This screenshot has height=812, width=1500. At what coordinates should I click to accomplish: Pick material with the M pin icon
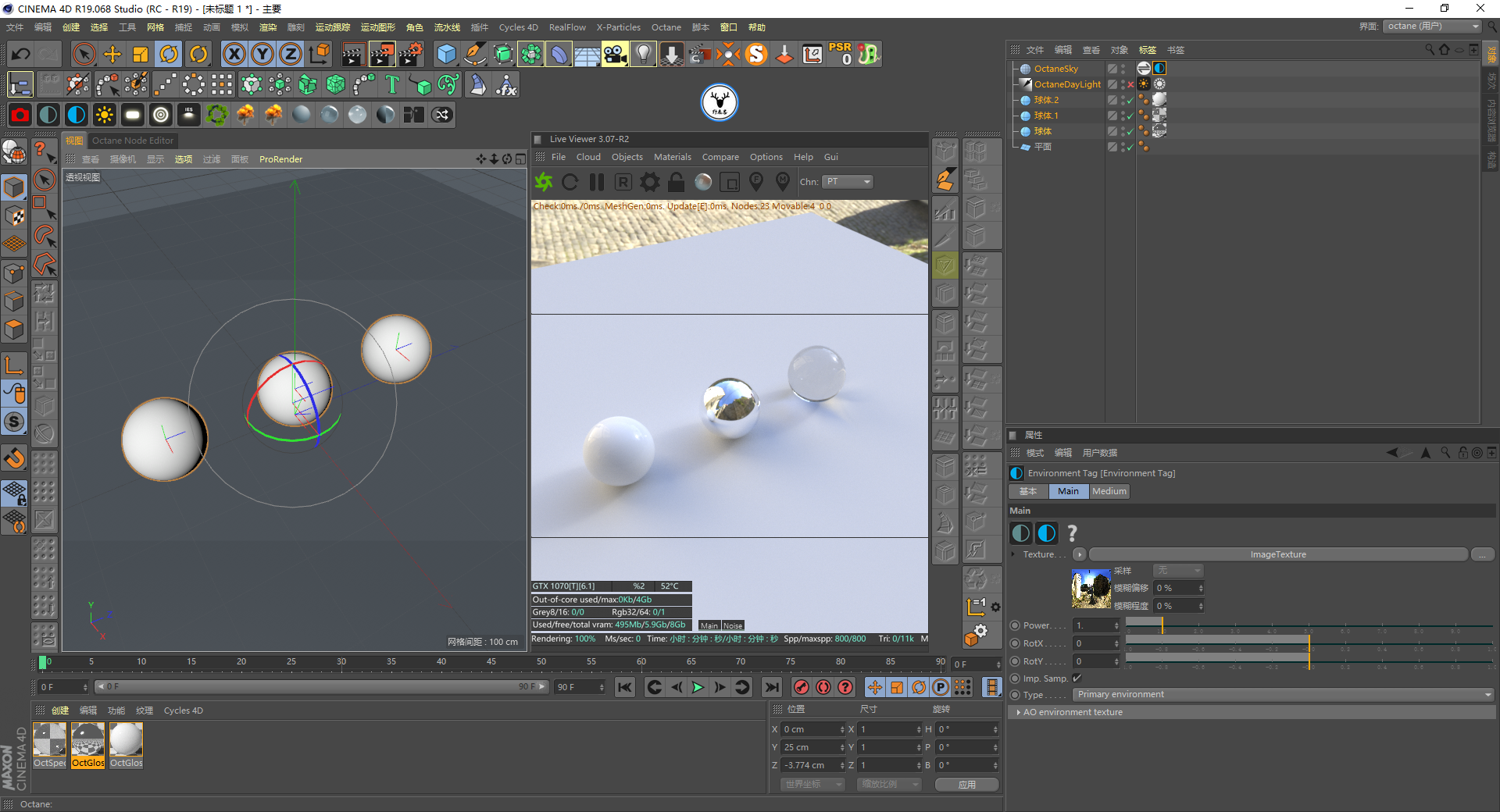[x=783, y=182]
